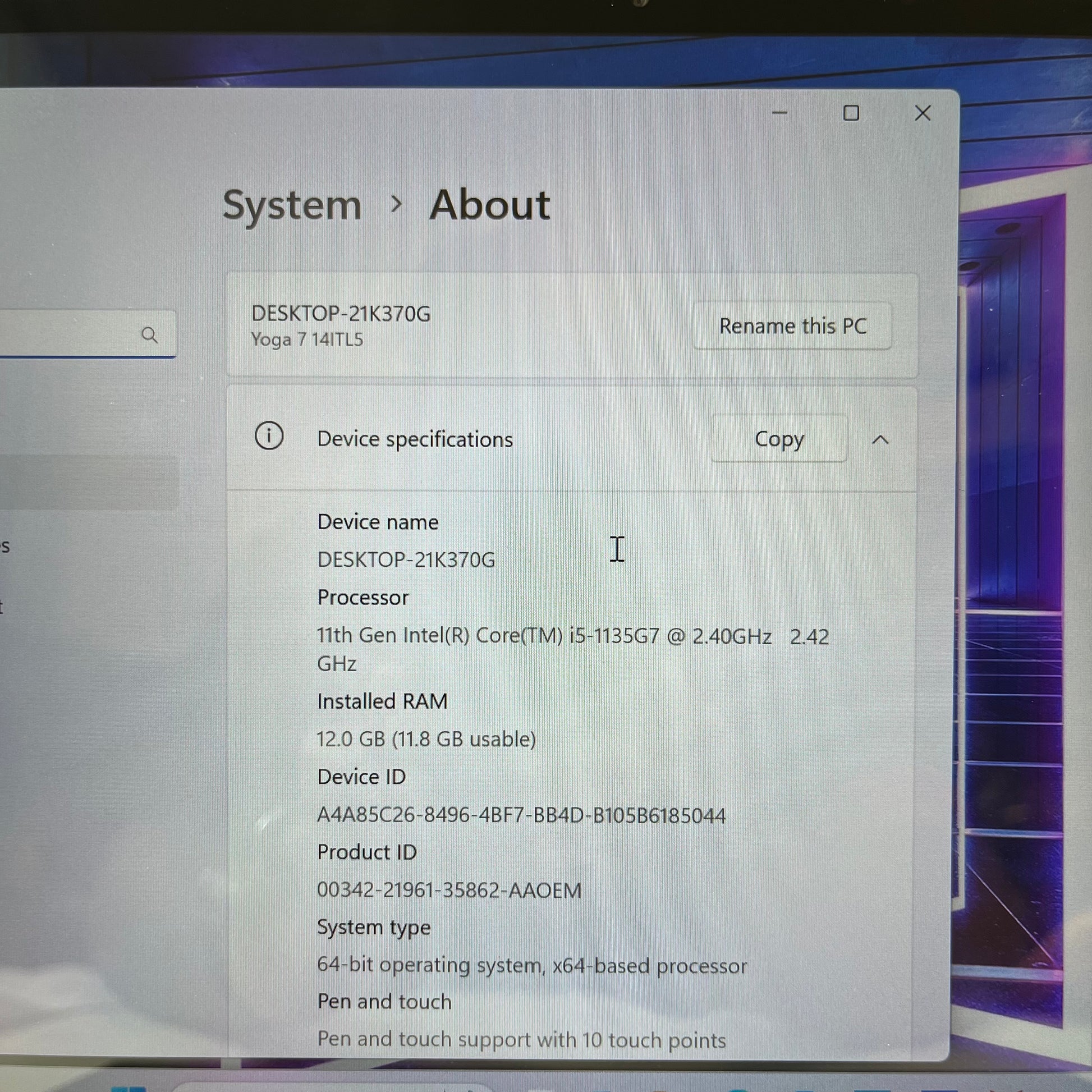The width and height of the screenshot is (1092, 1092).
Task: Click the About breadcrumb title
Action: tap(489, 204)
